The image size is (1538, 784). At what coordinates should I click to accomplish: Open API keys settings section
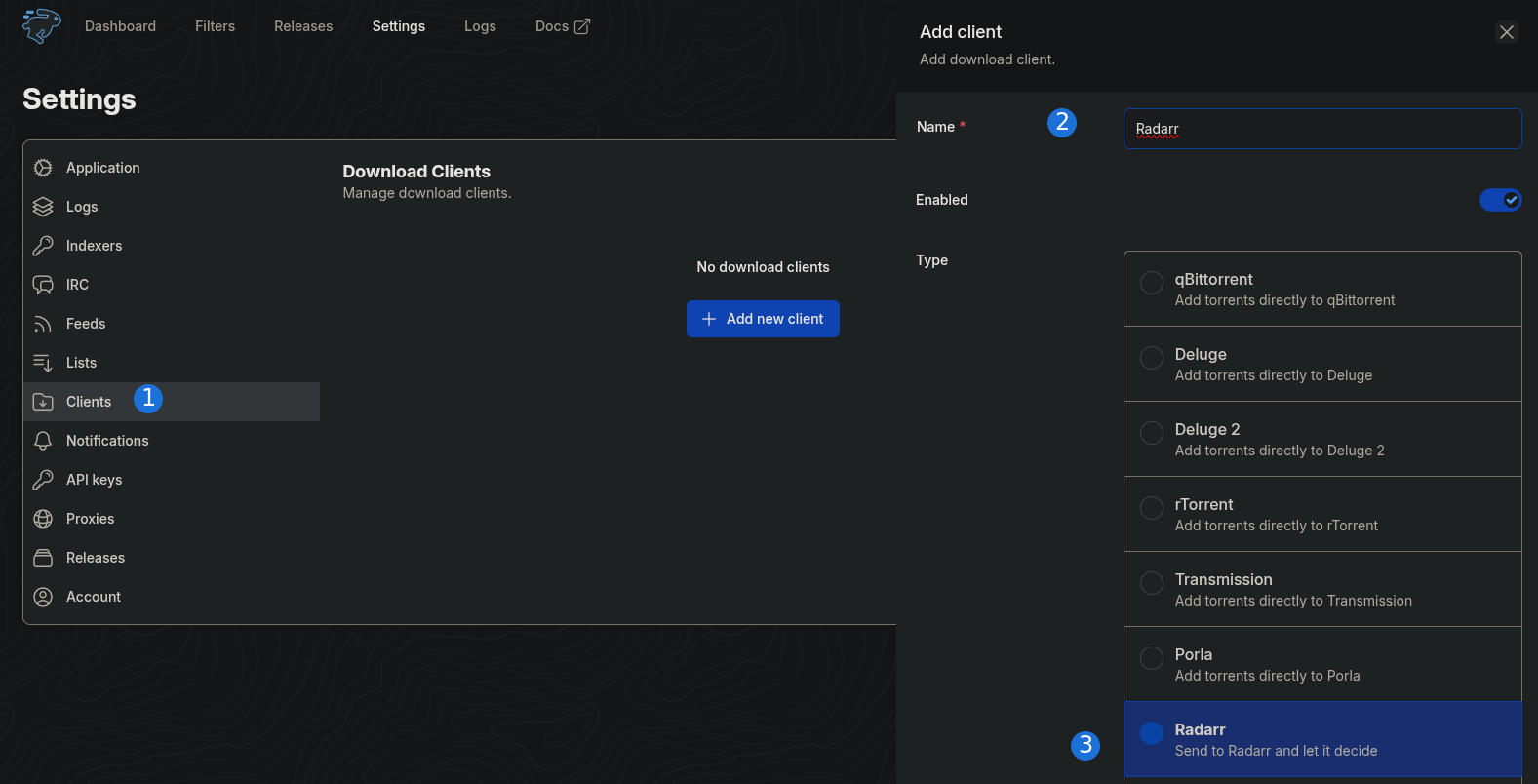point(172,480)
